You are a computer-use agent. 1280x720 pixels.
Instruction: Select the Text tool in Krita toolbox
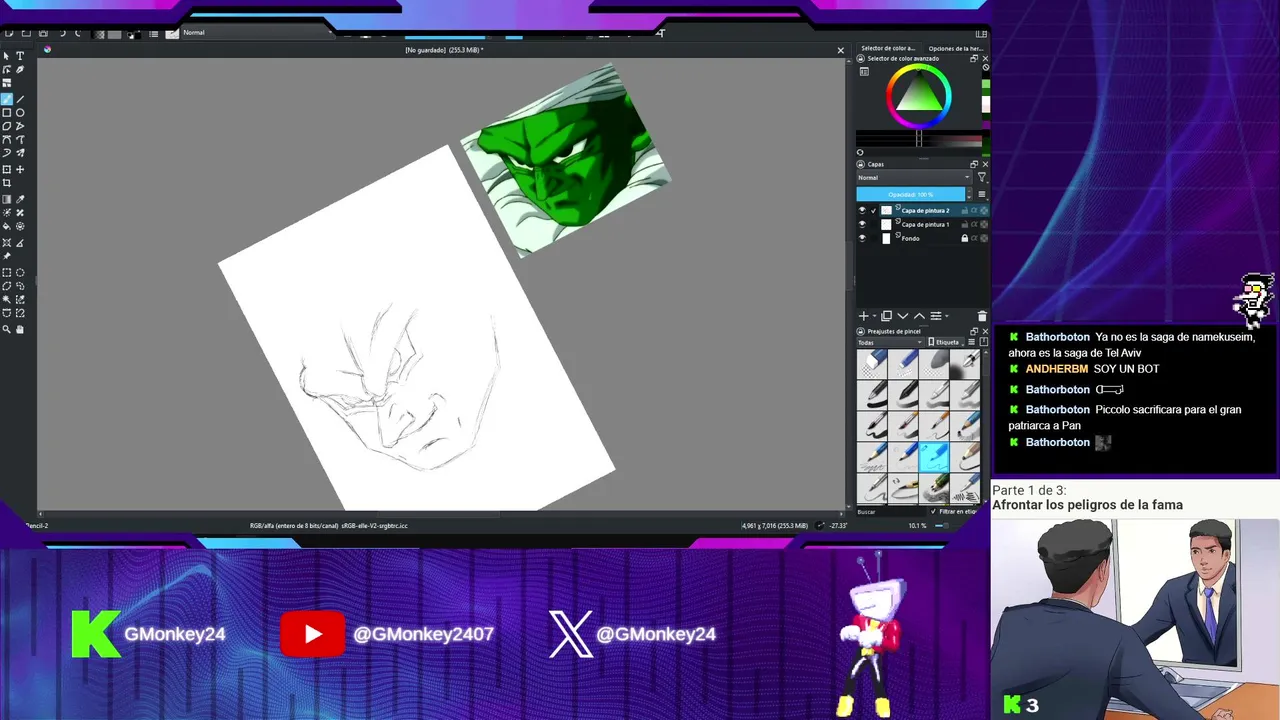point(20,56)
